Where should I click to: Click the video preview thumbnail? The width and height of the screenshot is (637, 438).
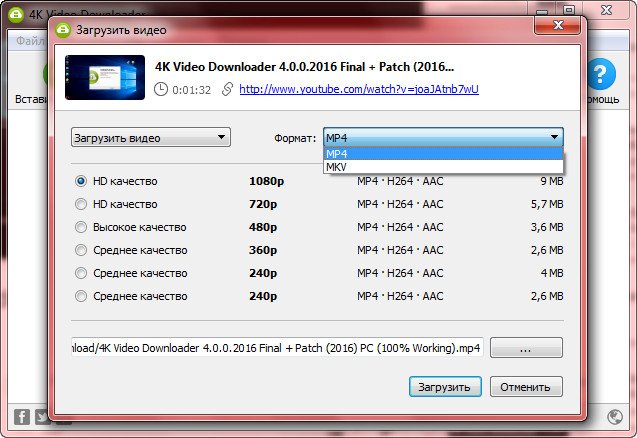[105, 78]
